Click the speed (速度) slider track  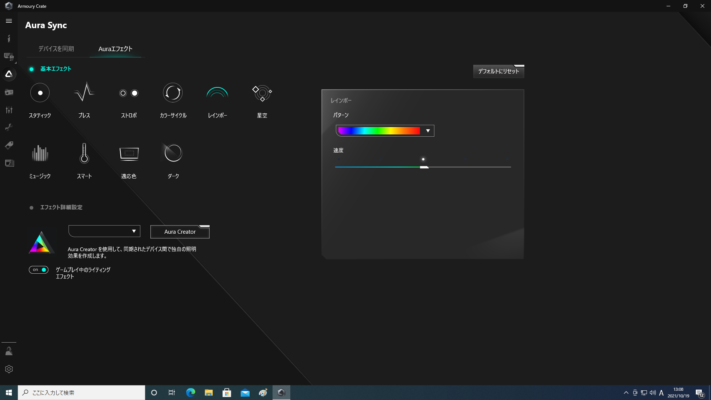click(423, 167)
